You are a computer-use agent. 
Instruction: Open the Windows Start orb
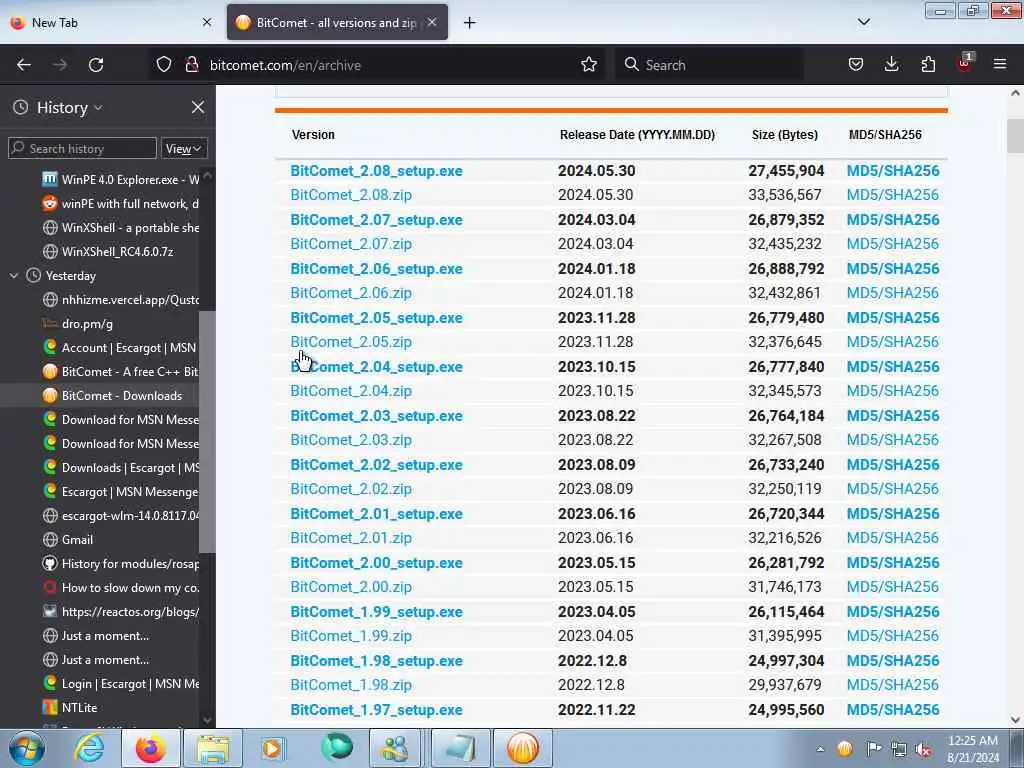(27, 748)
